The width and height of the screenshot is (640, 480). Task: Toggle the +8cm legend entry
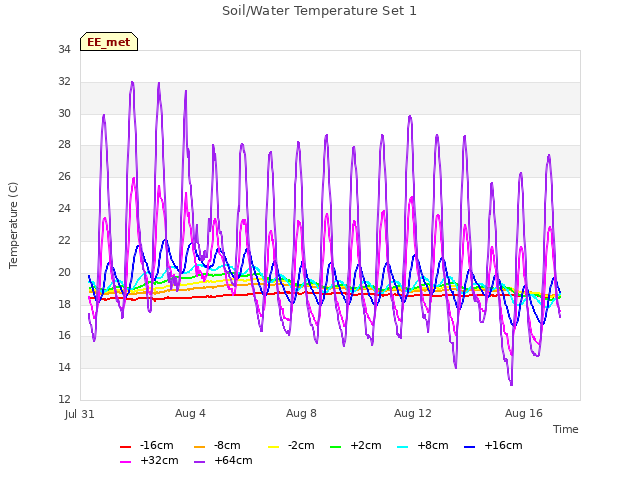422,445
